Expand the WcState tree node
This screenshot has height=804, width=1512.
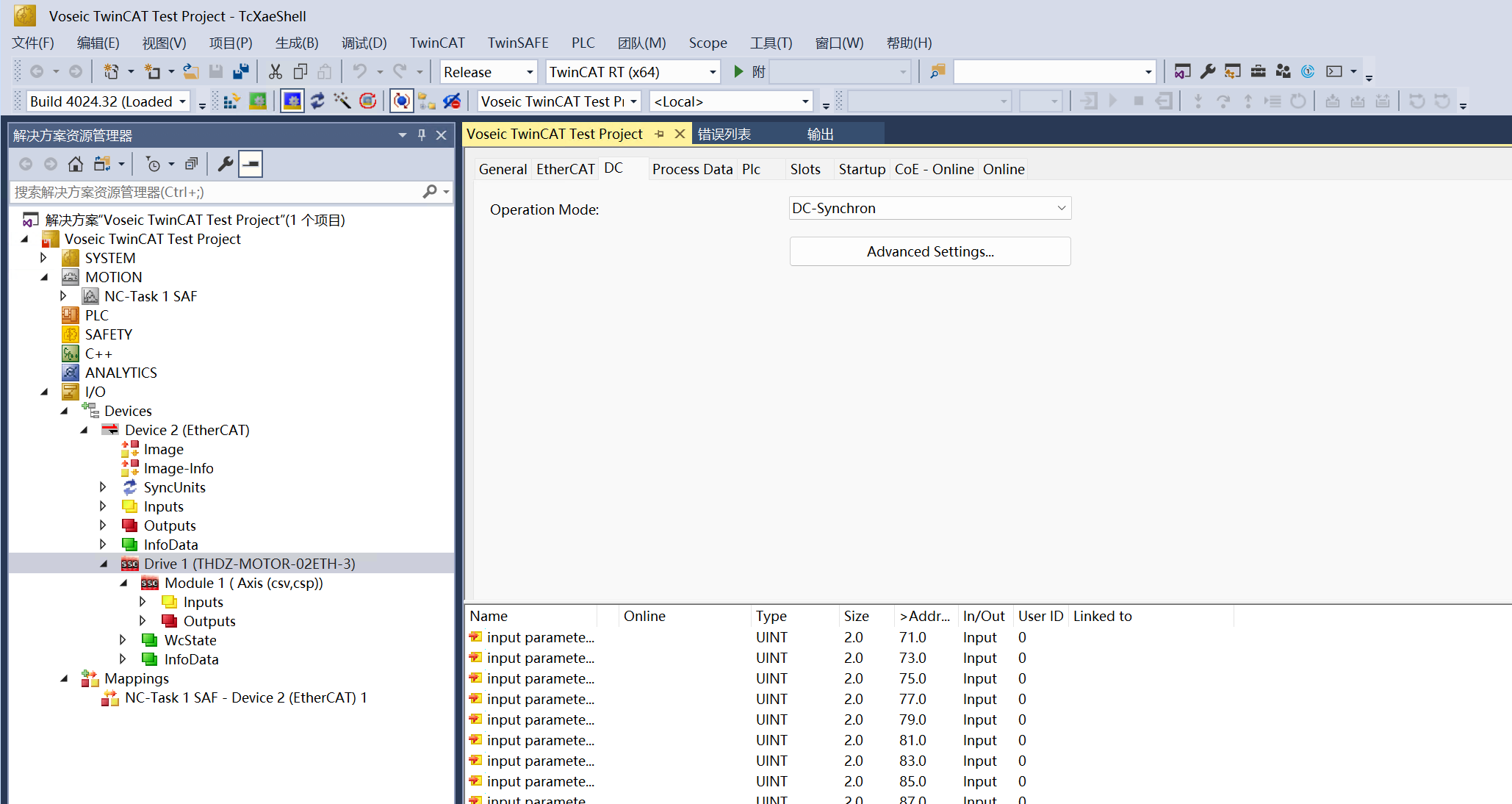(x=123, y=640)
